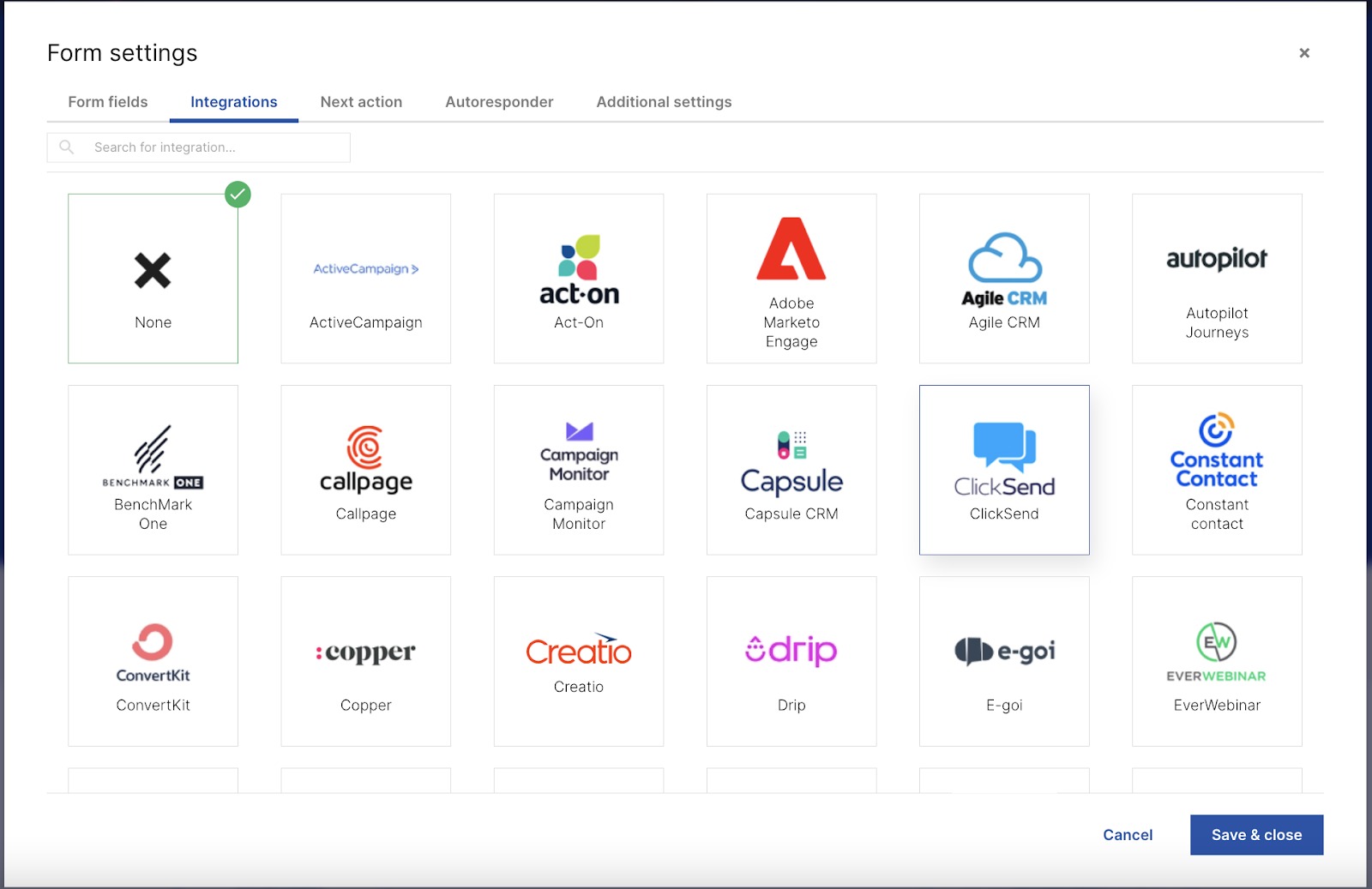The image size is (1372, 889).
Task: Choose the ClickSend integration tile
Action: [1003, 470]
